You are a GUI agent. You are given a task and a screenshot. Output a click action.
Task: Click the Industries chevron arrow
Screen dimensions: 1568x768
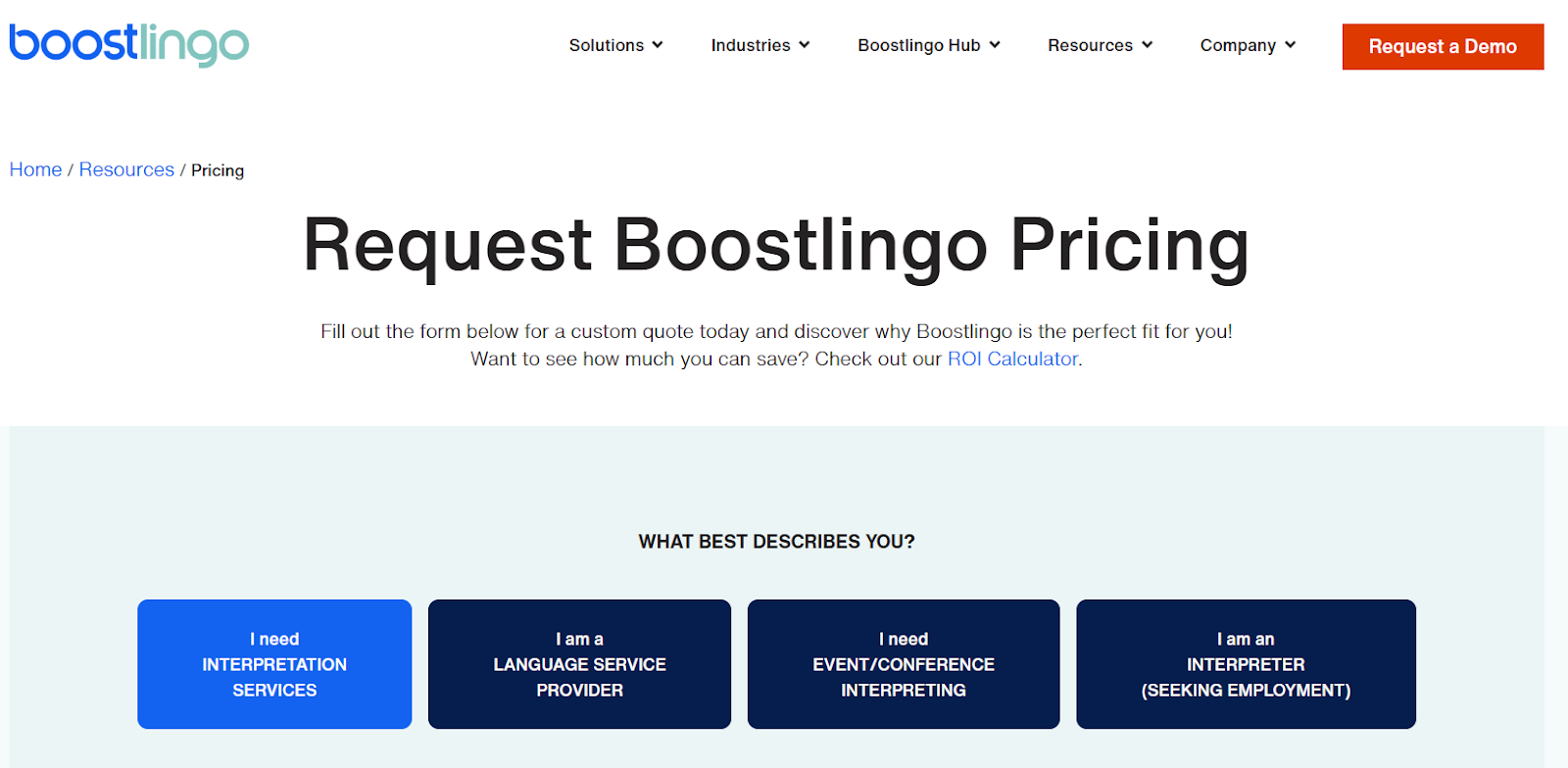point(804,45)
